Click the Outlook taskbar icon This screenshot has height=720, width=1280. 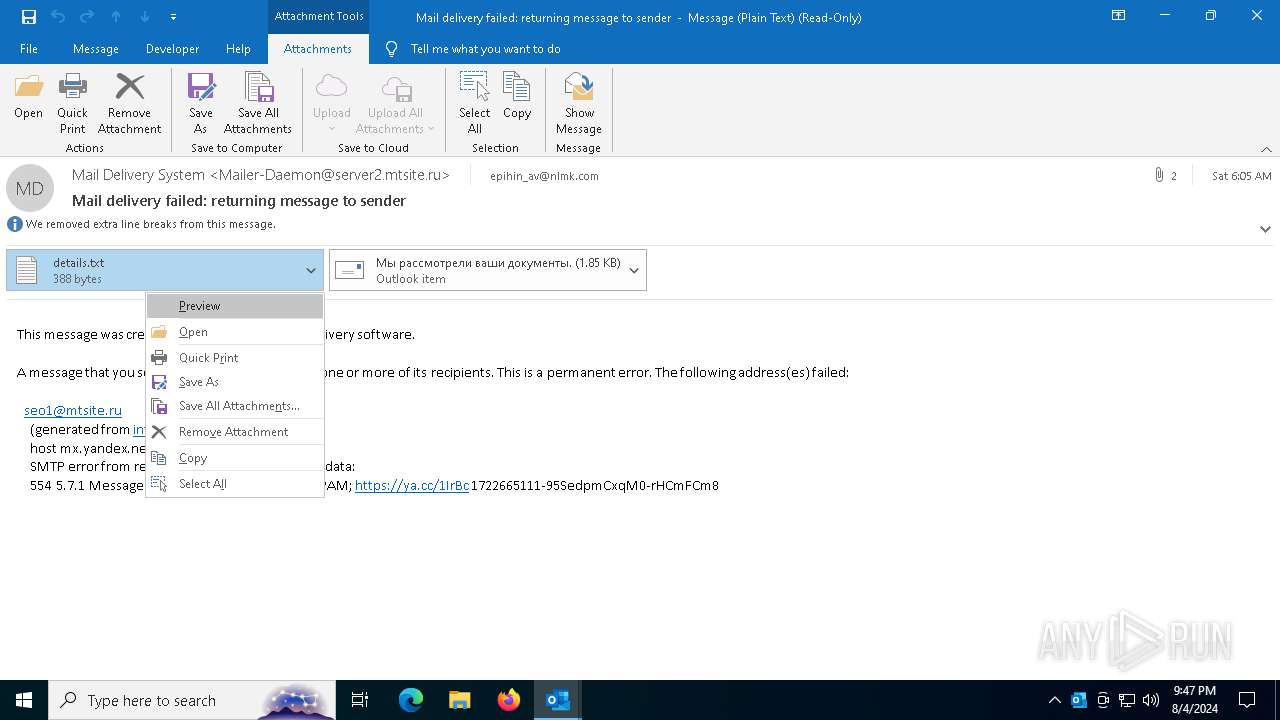coord(558,700)
